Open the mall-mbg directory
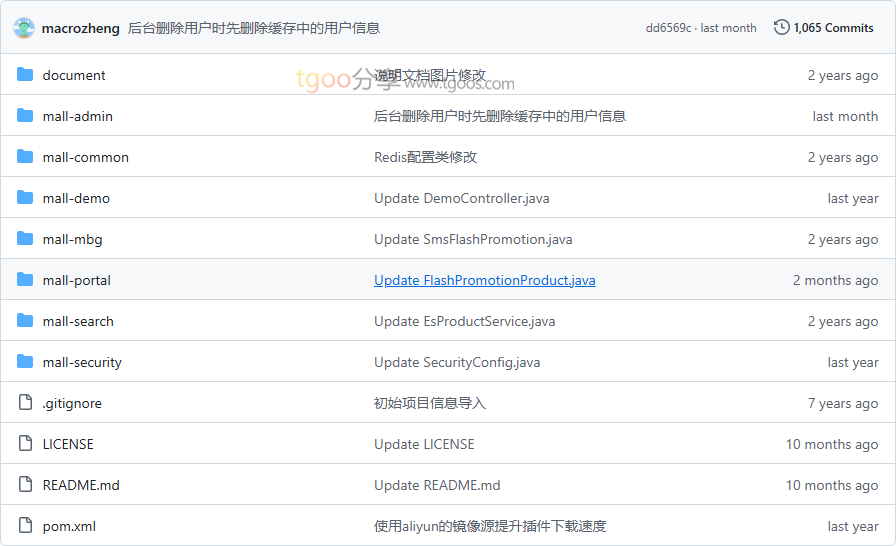The width and height of the screenshot is (896, 546). point(72,239)
